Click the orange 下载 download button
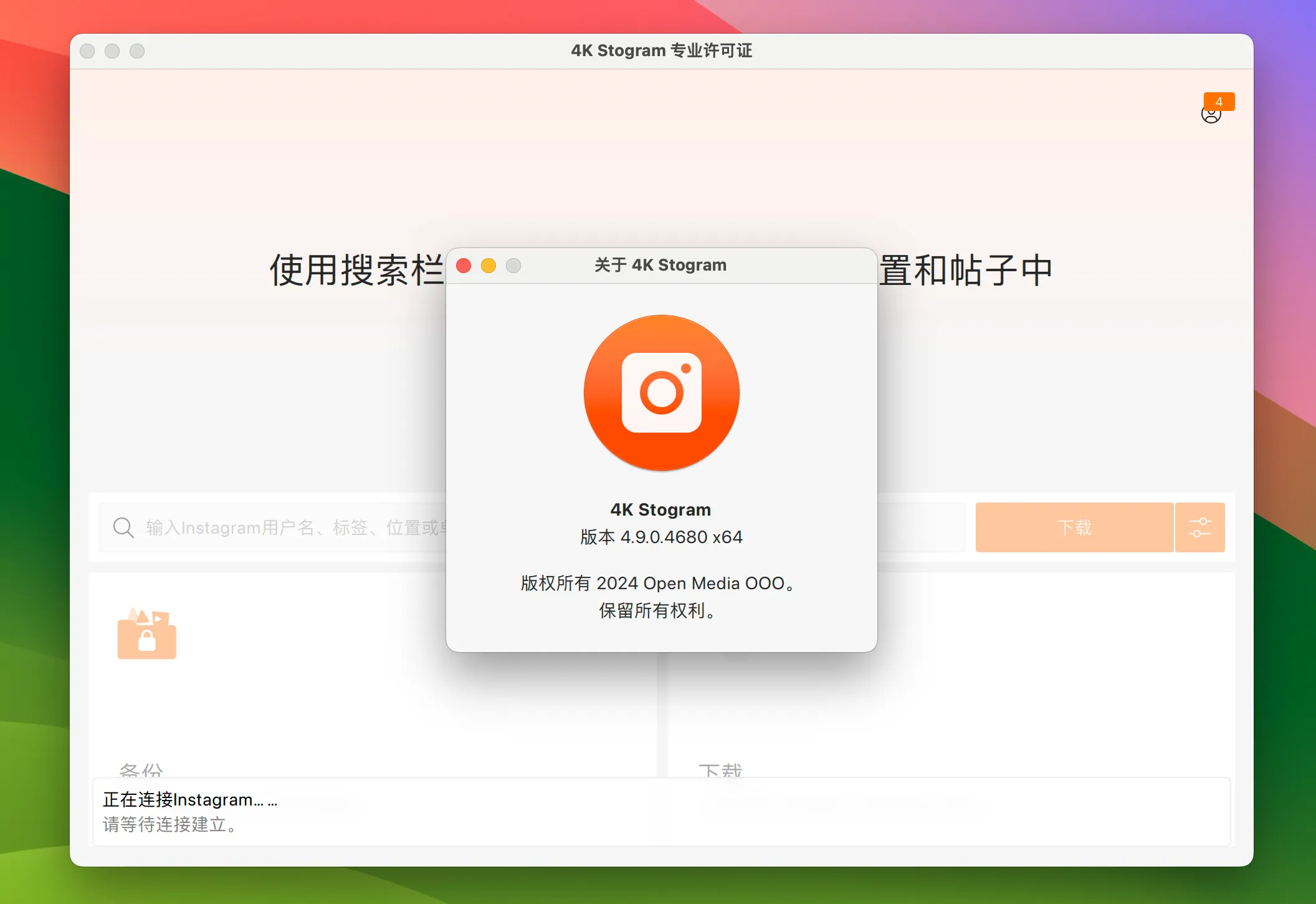 click(x=1075, y=527)
